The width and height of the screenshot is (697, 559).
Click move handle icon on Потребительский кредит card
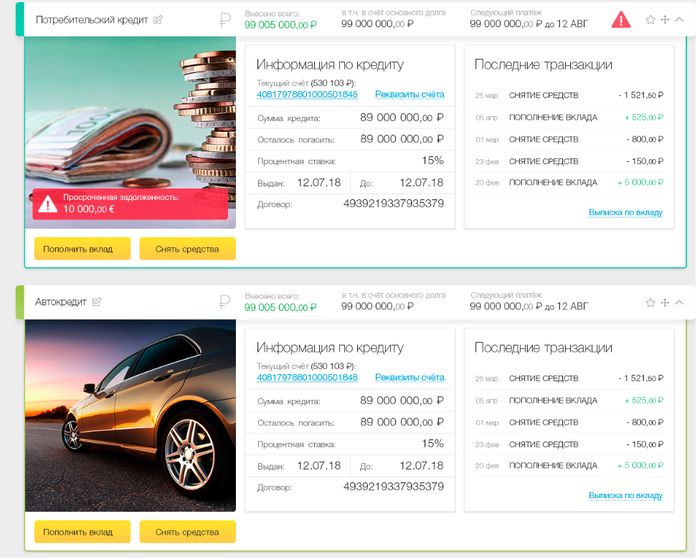665,20
